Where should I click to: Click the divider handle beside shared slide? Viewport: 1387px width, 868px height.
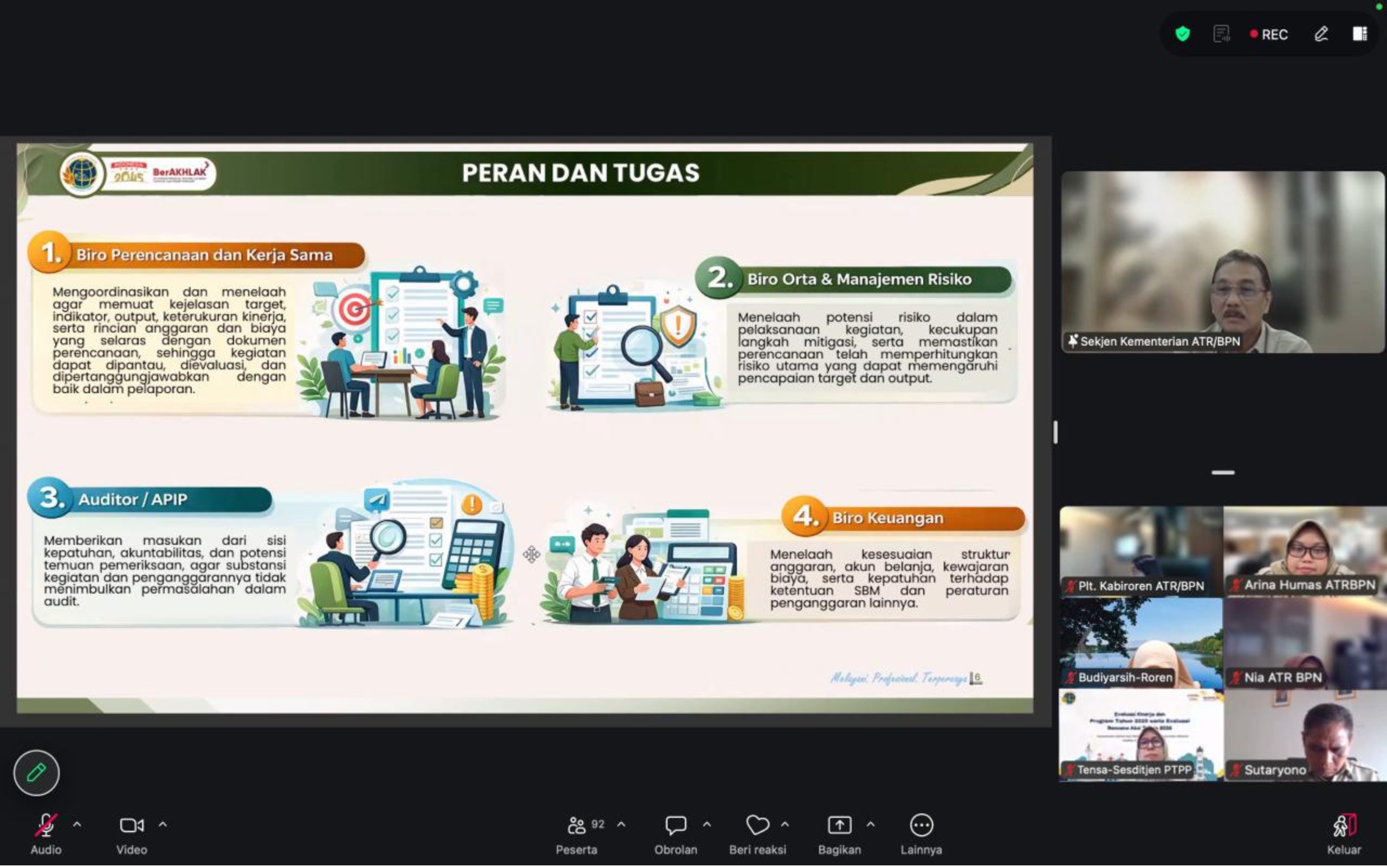pos(1055,432)
